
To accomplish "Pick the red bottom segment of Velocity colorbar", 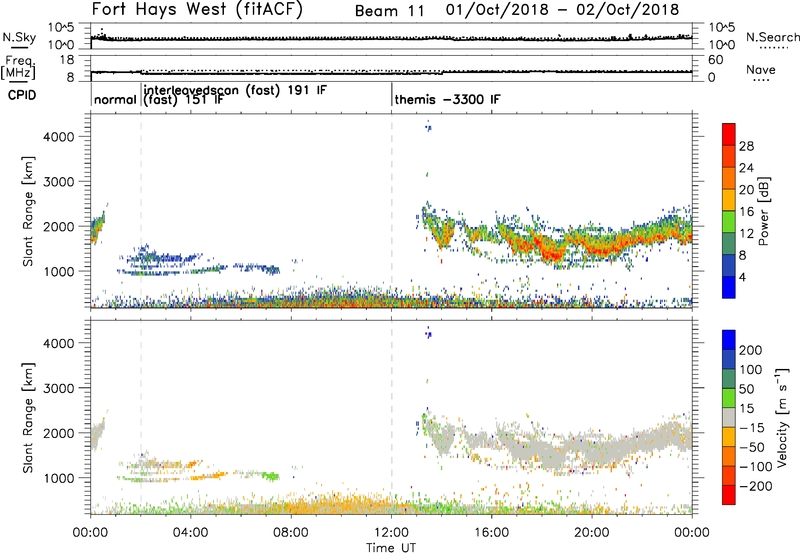I will click(729, 495).
